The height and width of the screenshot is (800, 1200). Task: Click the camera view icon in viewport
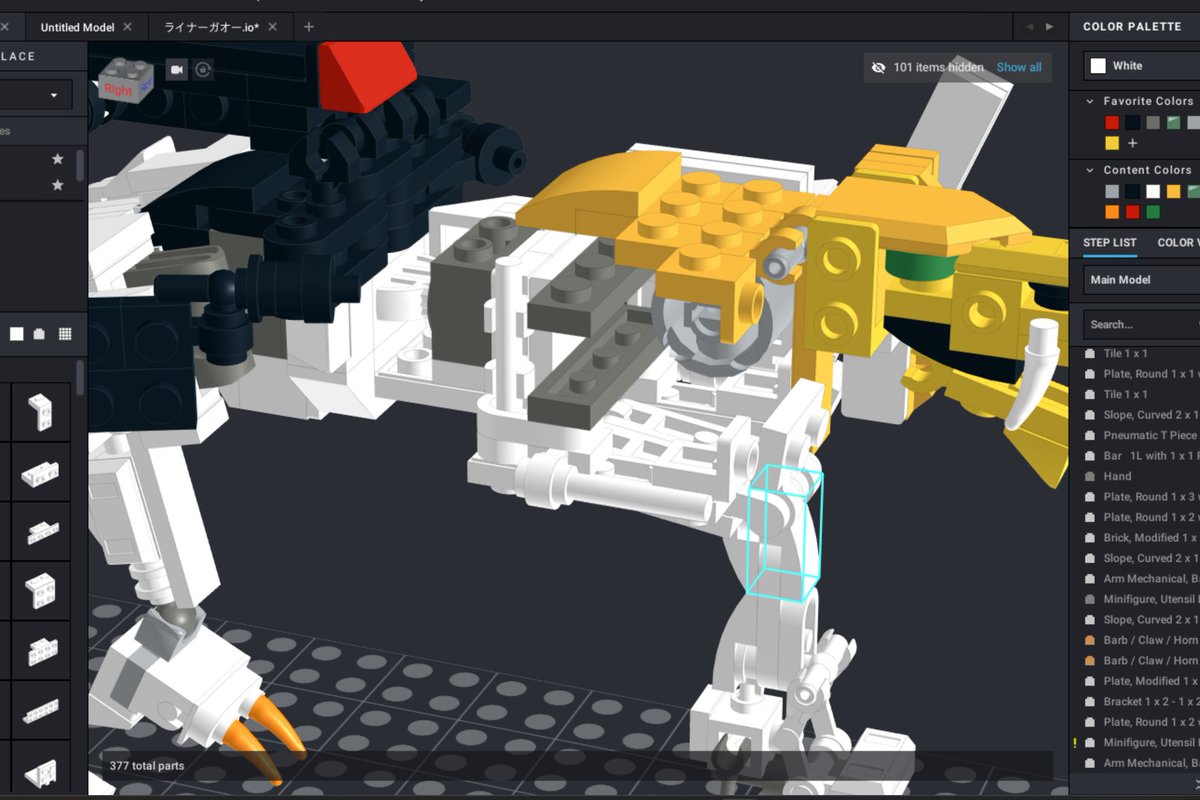(x=177, y=70)
